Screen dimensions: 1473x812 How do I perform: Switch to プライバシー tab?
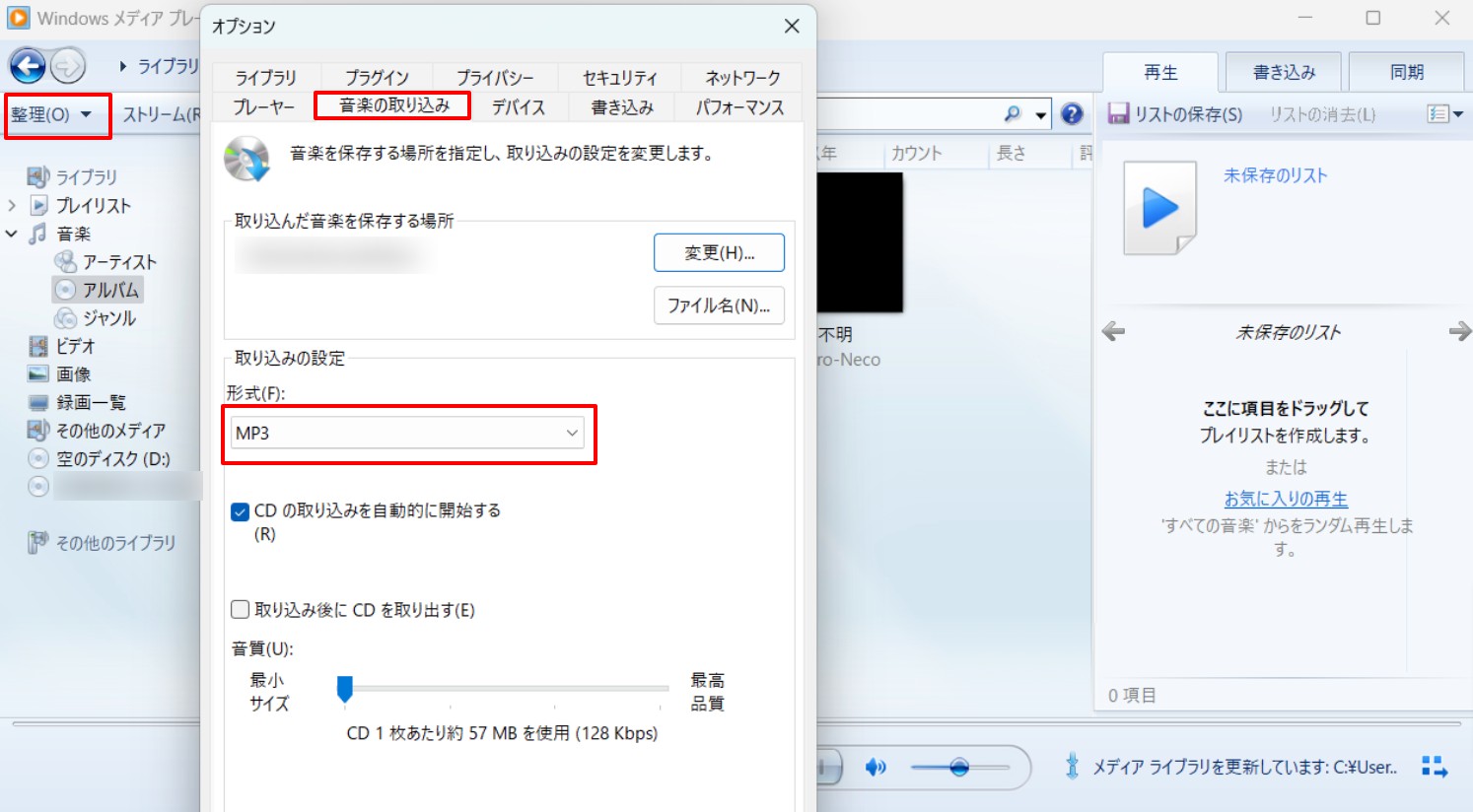495,78
